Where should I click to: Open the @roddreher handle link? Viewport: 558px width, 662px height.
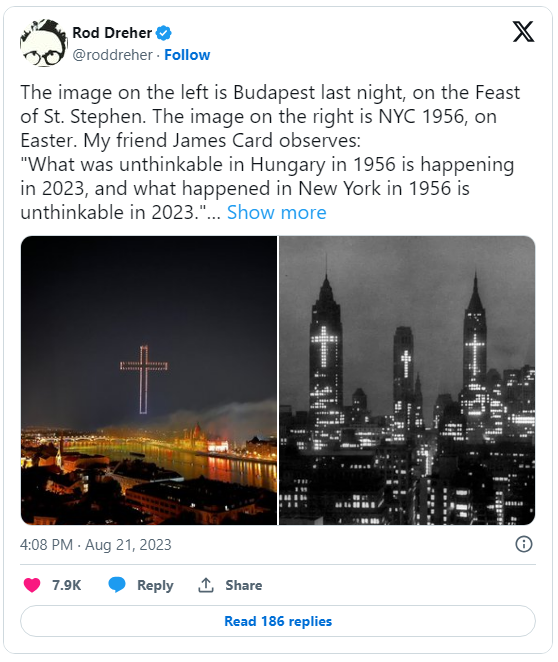click(112, 55)
